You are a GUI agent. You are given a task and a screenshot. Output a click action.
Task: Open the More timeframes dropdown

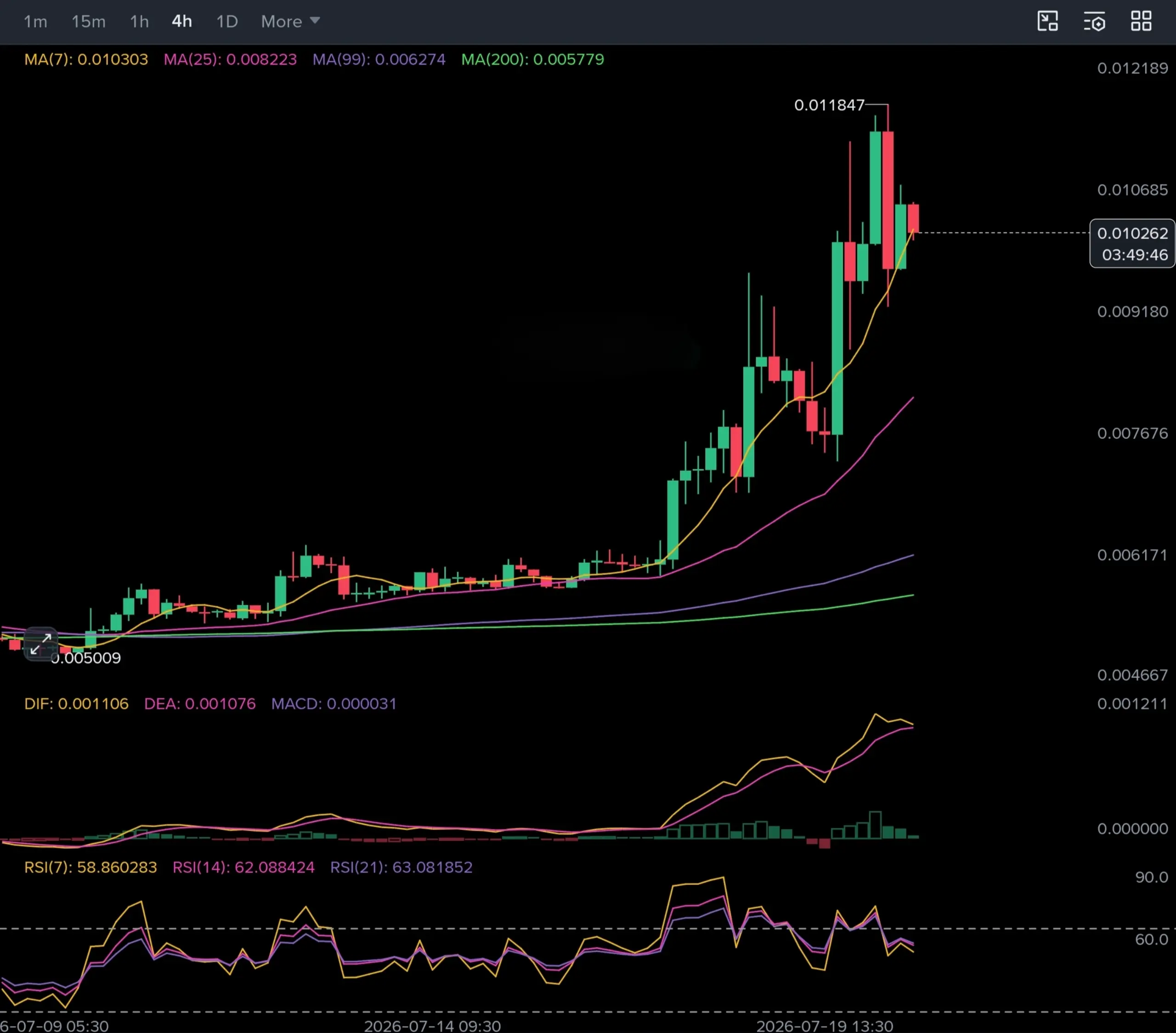[x=290, y=22]
